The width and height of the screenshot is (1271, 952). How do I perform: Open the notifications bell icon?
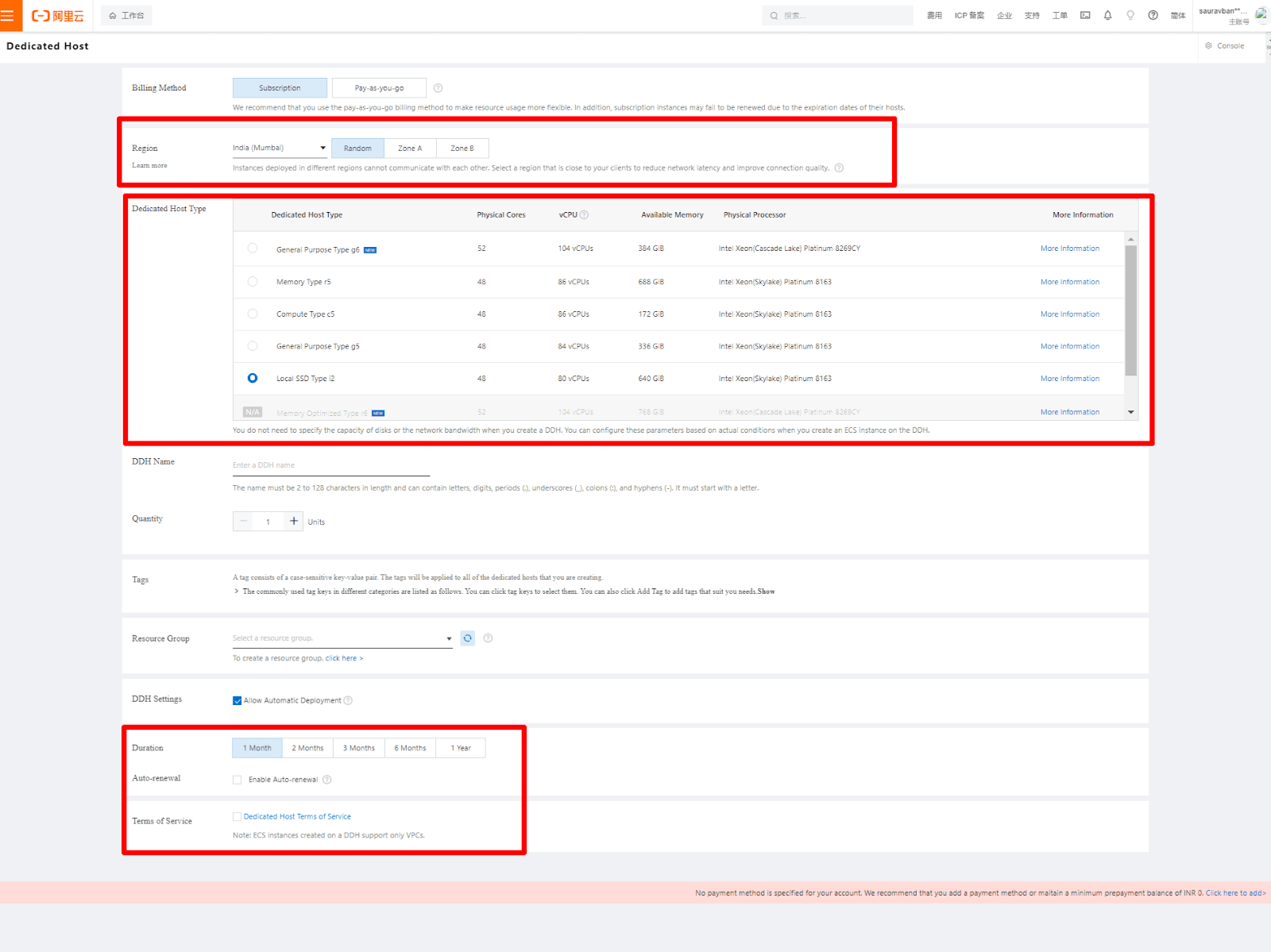(1107, 15)
